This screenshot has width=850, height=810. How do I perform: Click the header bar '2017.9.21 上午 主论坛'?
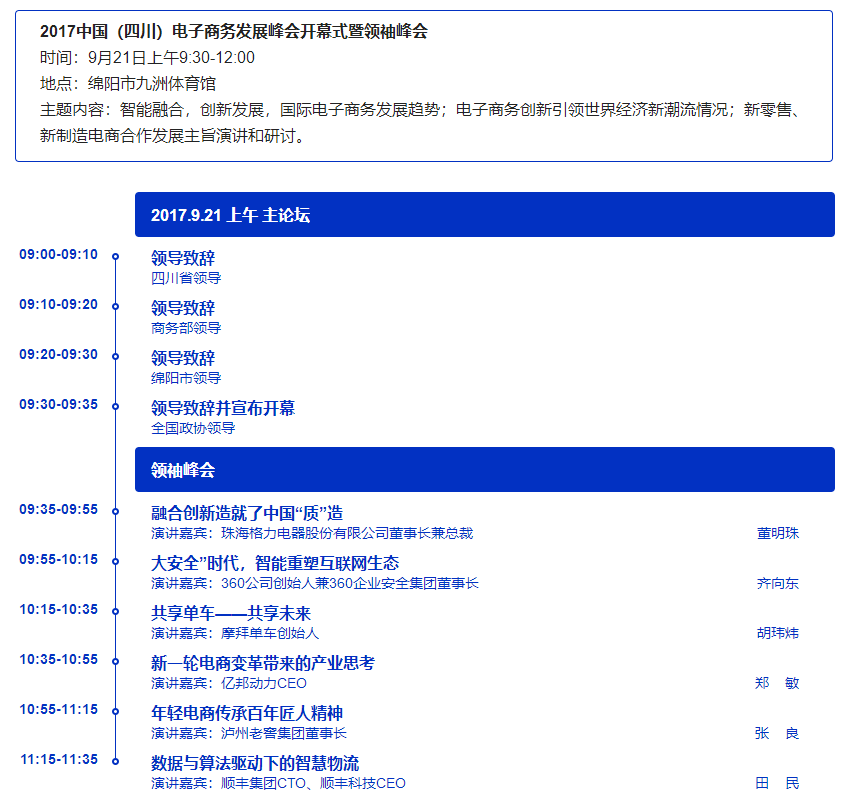tap(485, 215)
